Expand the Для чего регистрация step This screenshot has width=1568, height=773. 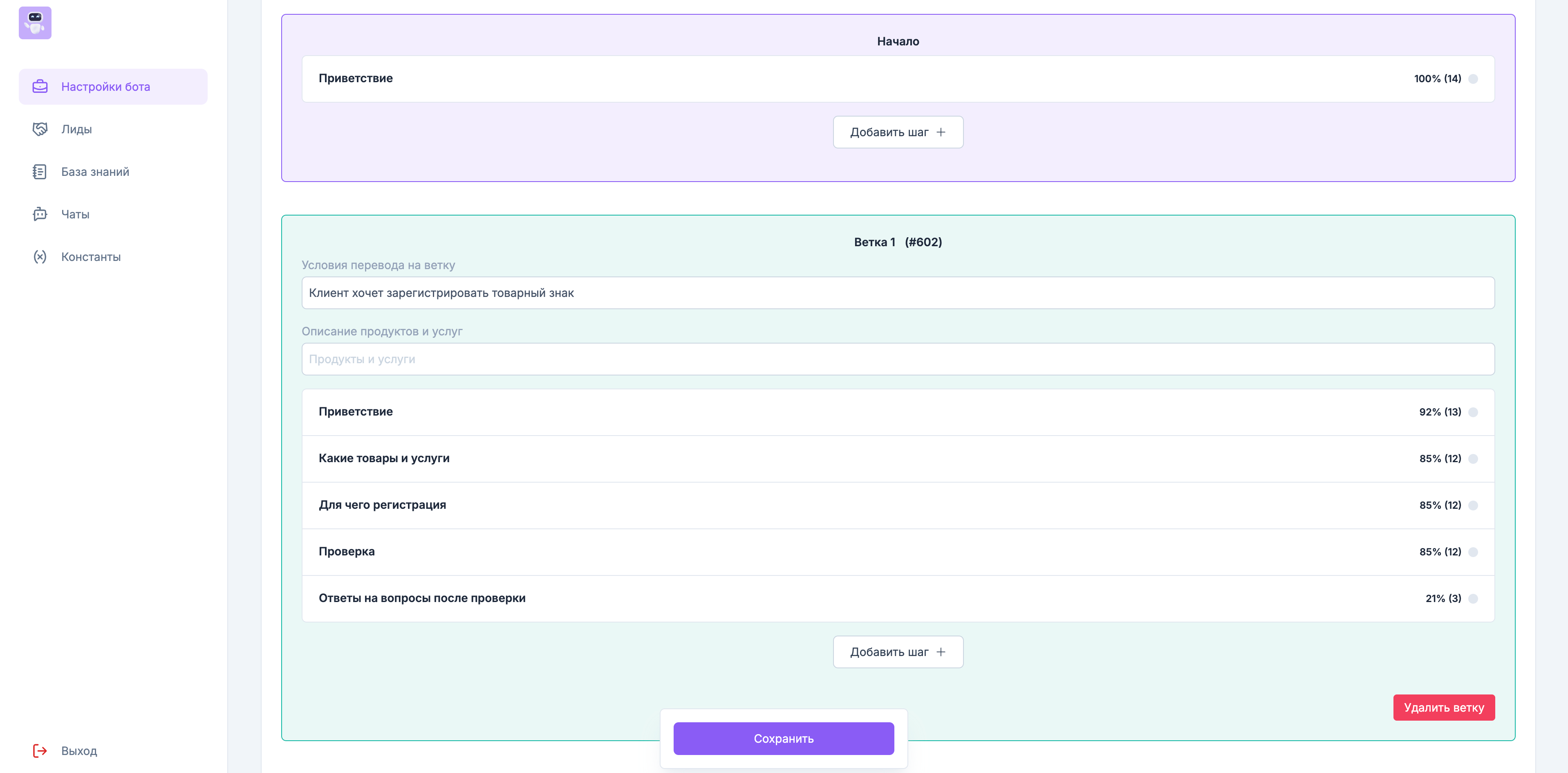click(382, 505)
